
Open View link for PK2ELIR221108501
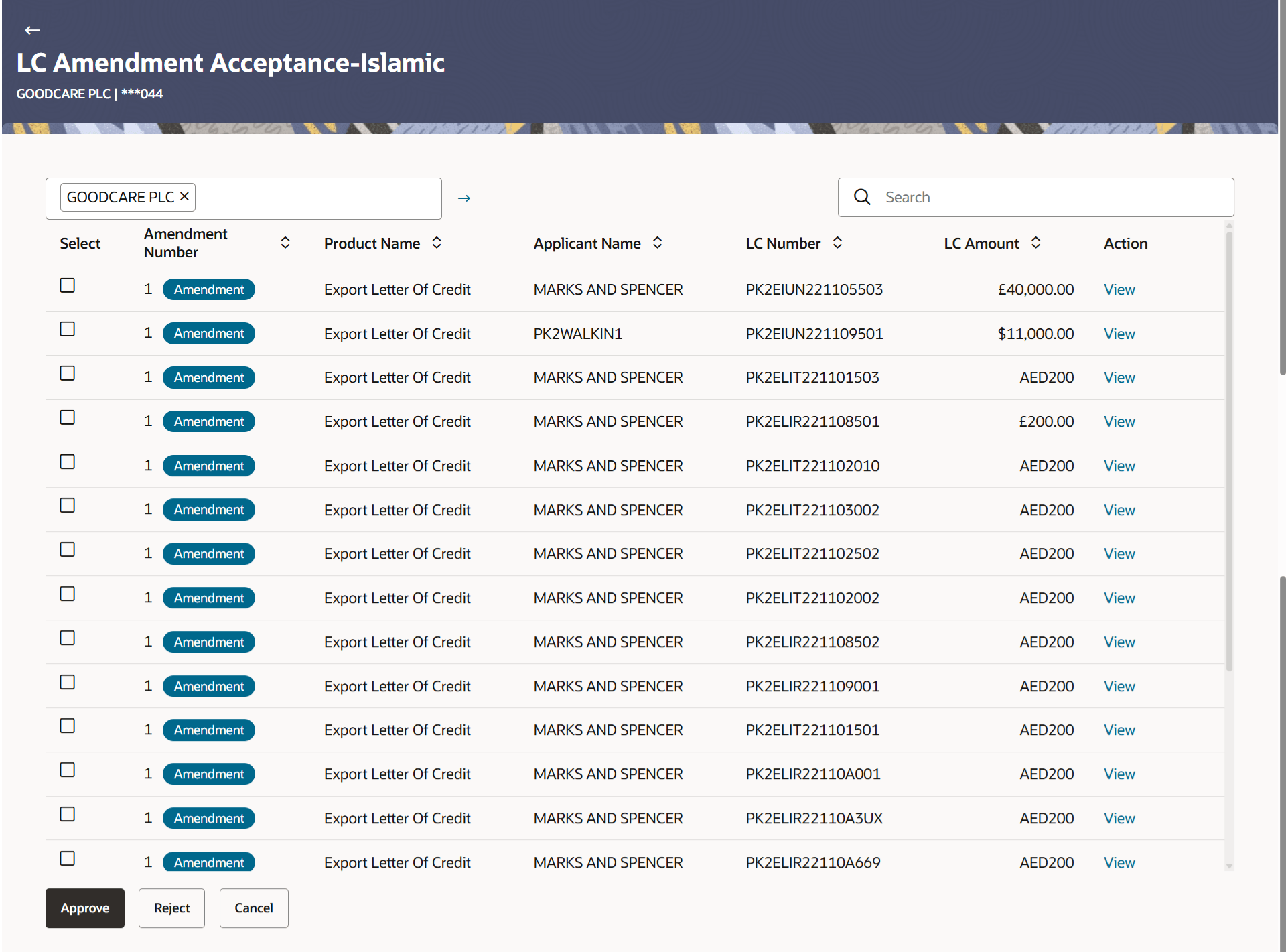click(x=1119, y=421)
